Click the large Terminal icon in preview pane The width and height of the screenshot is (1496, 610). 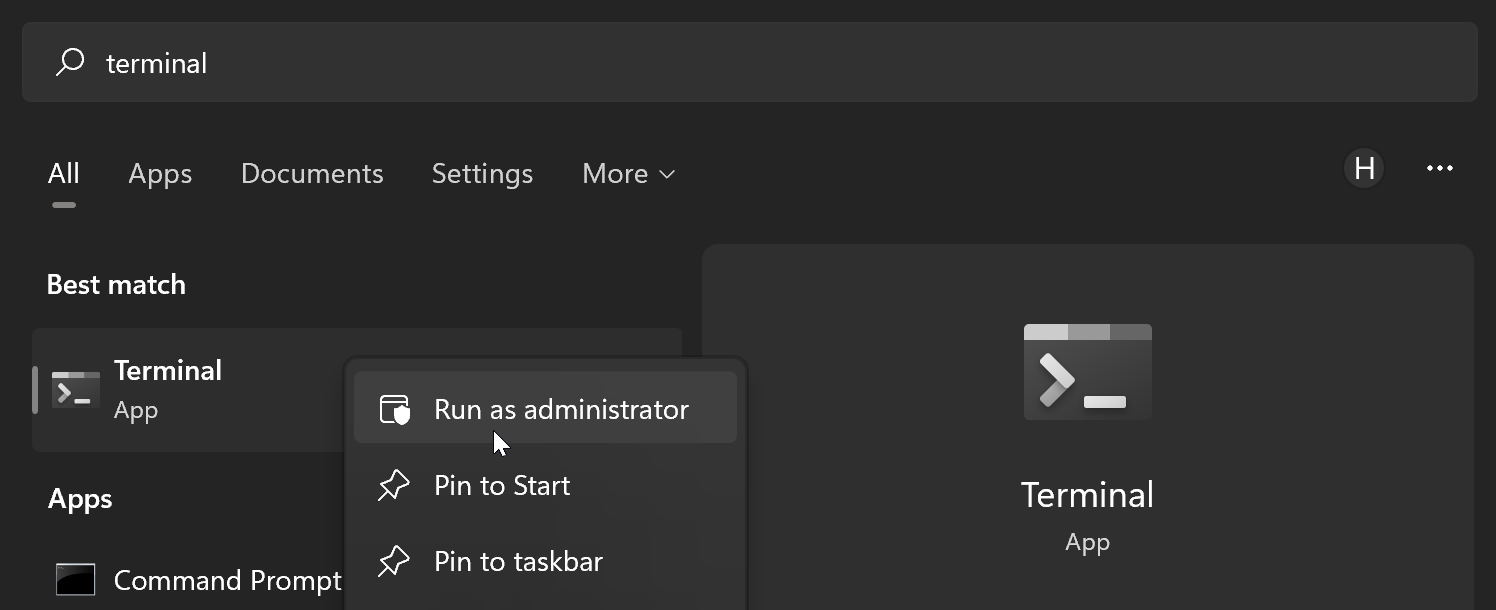[x=1087, y=372]
